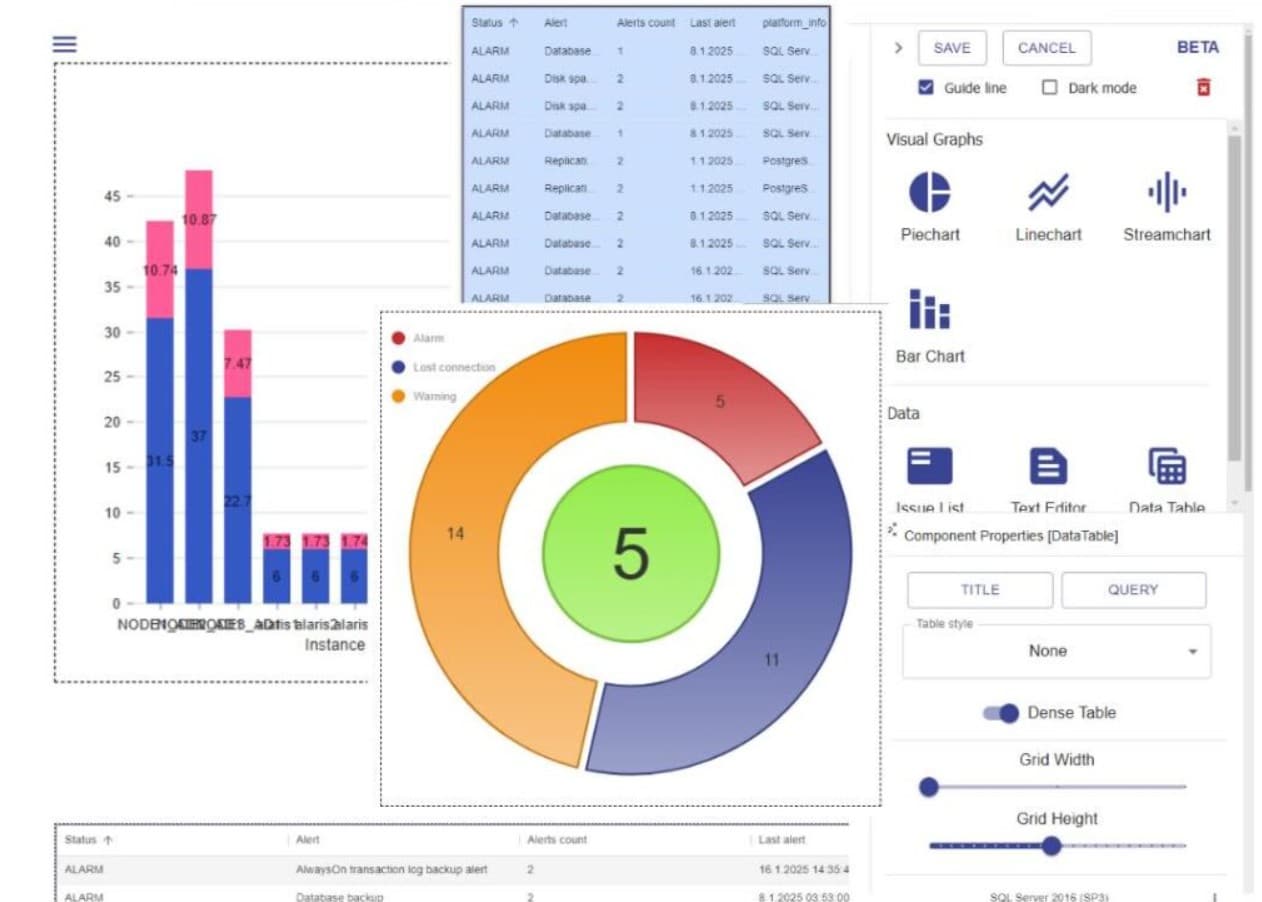Switch to the QUERY tab

pos(1134,590)
